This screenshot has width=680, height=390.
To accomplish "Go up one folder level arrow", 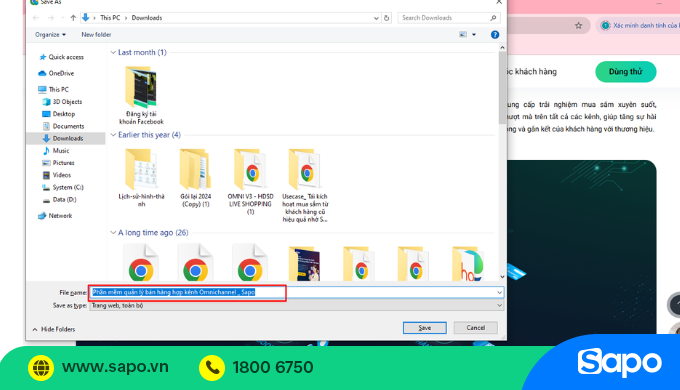I will pos(73,18).
